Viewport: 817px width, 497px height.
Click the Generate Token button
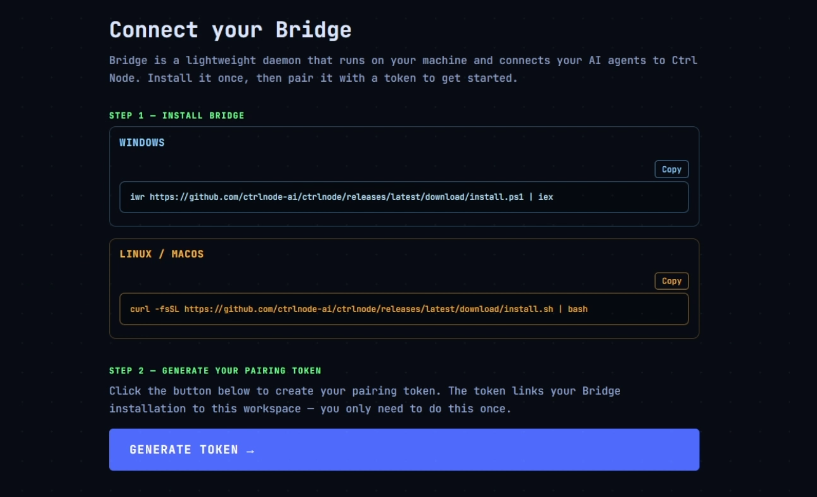point(404,450)
